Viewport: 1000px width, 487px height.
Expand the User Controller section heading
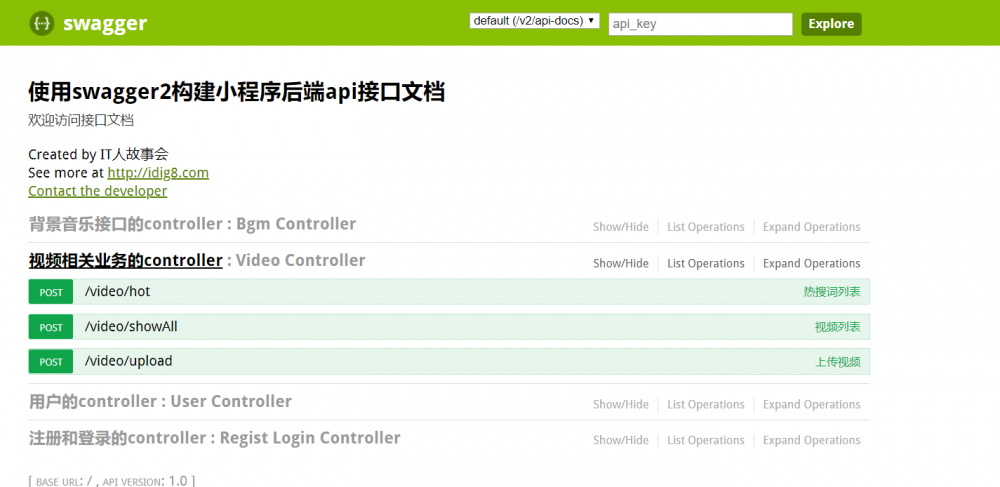click(160, 401)
